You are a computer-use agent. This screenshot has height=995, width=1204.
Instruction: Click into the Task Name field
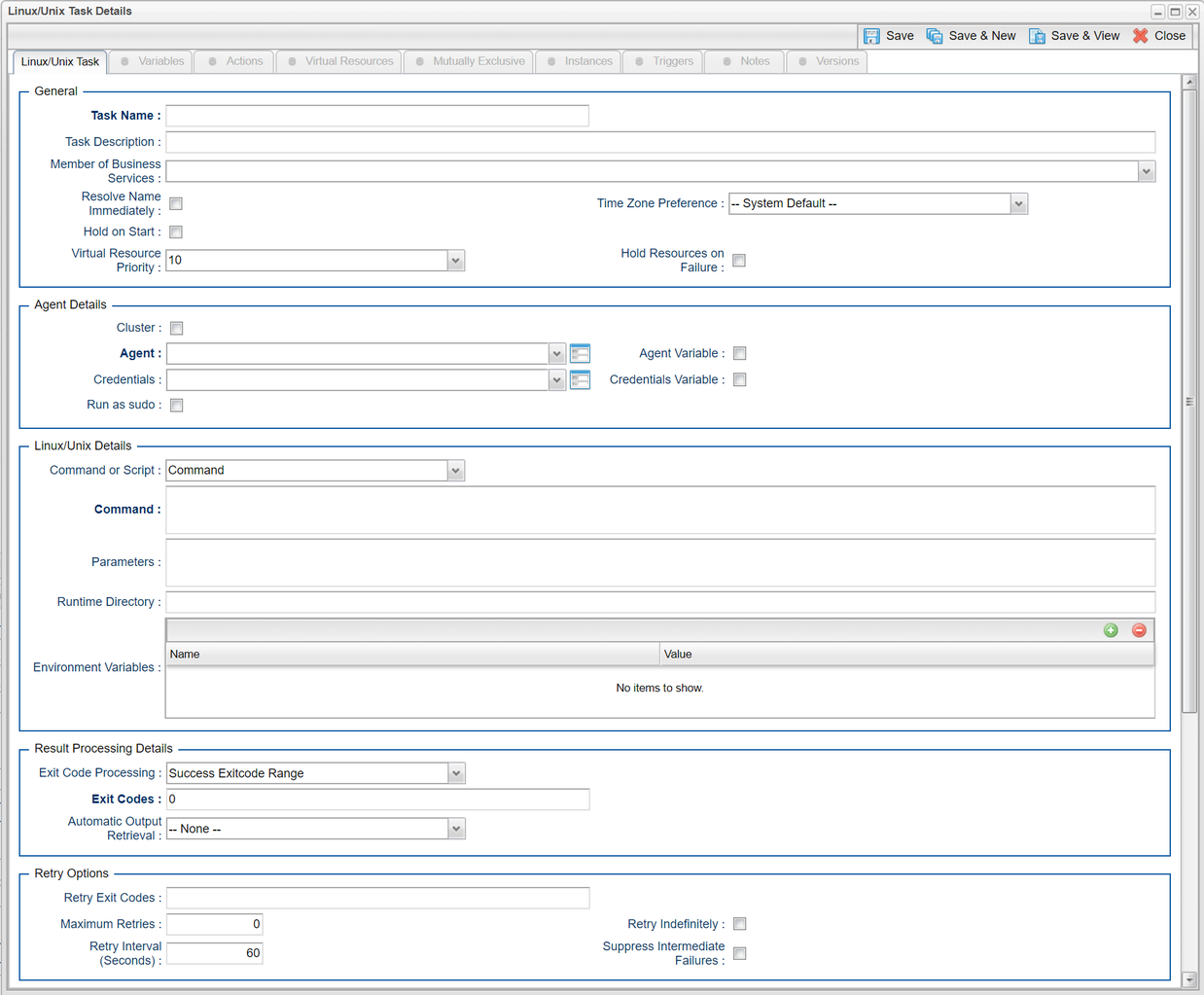point(377,116)
